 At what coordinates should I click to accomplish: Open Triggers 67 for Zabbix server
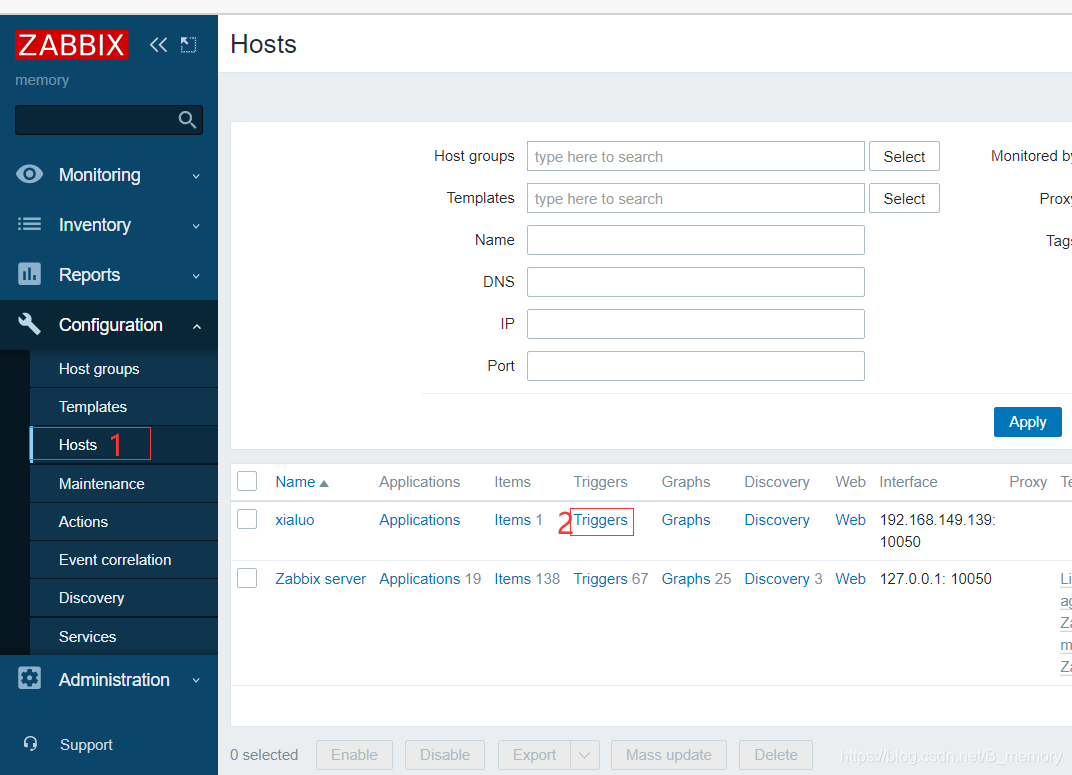600,579
